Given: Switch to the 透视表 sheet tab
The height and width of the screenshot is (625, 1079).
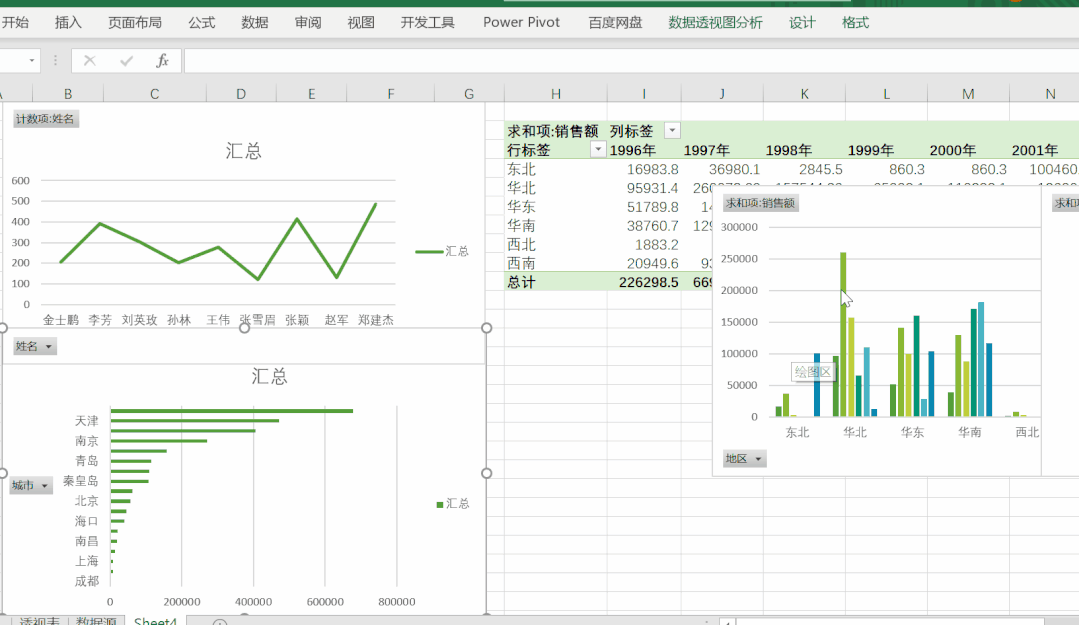Looking at the screenshot, I should coord(38,621).
